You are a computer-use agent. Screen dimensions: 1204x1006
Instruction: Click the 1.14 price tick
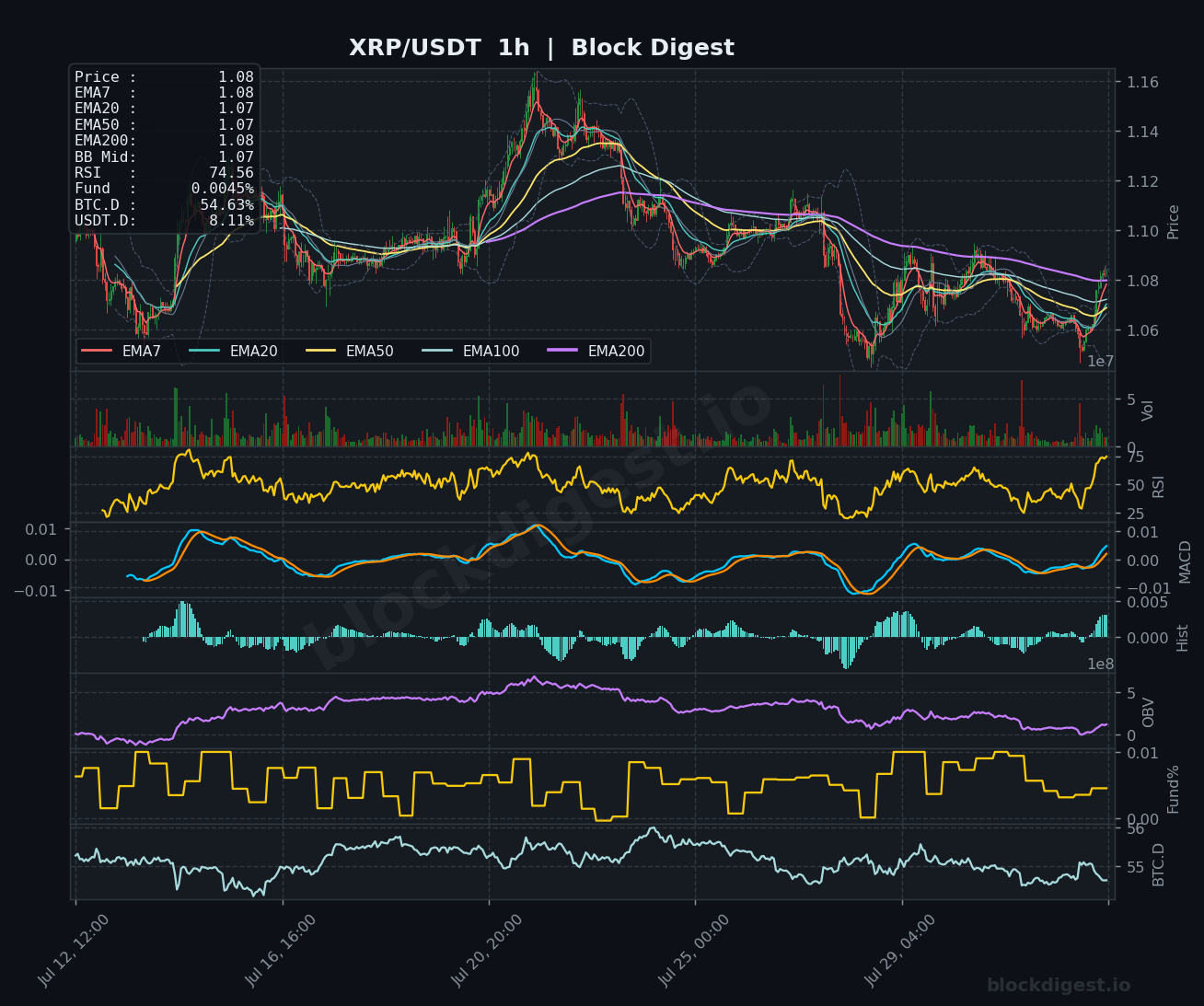pyautogui.click(x=1142, y=133)
